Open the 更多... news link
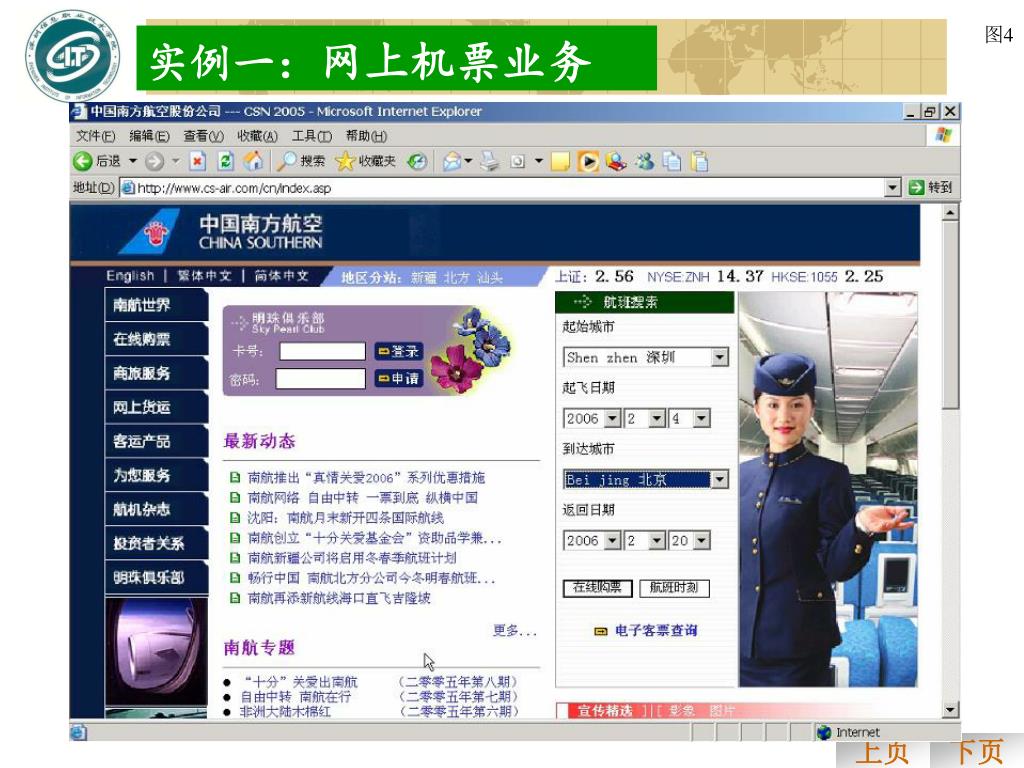The height and width of the screenshot is (768, 1024). pyautogui.click(x=515, y=630)
